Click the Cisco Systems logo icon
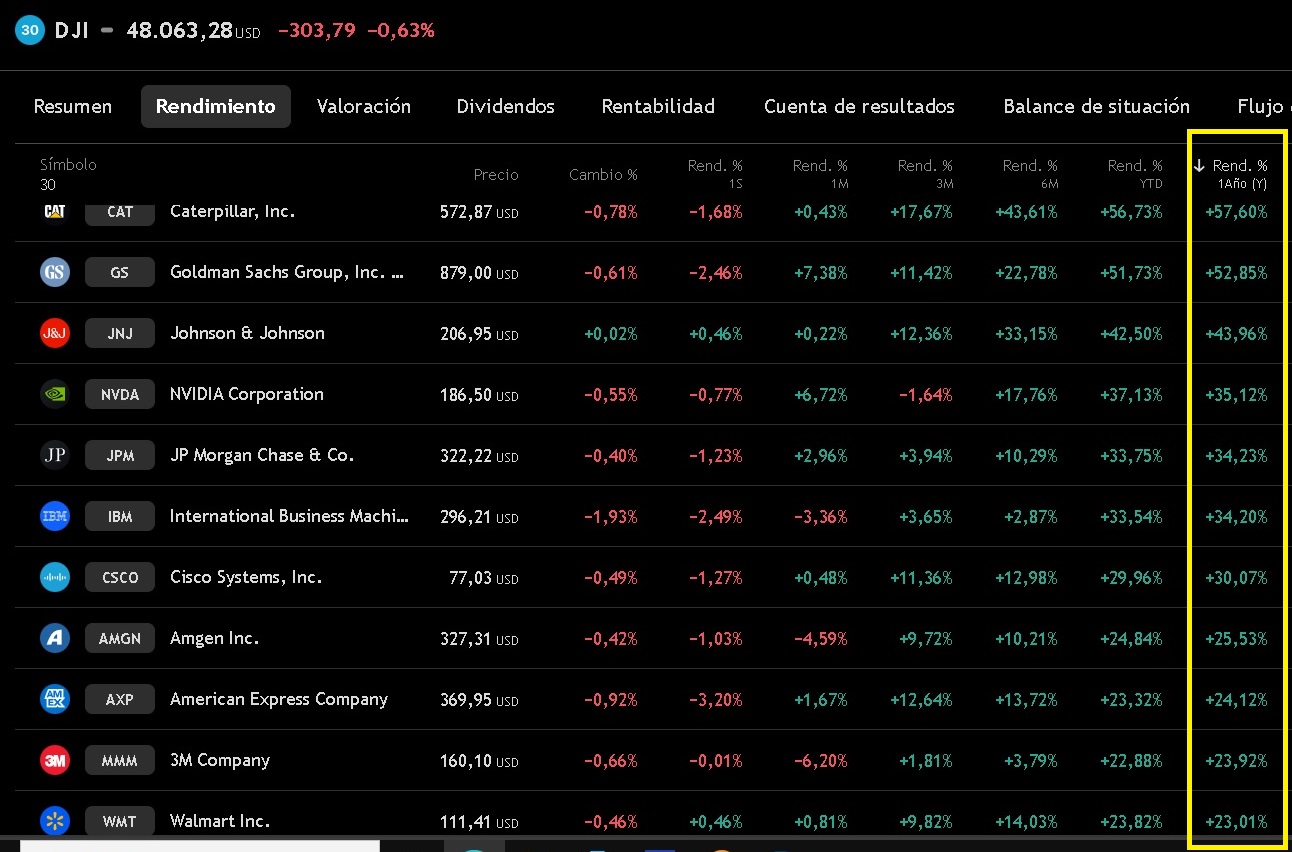 [55, 577]
